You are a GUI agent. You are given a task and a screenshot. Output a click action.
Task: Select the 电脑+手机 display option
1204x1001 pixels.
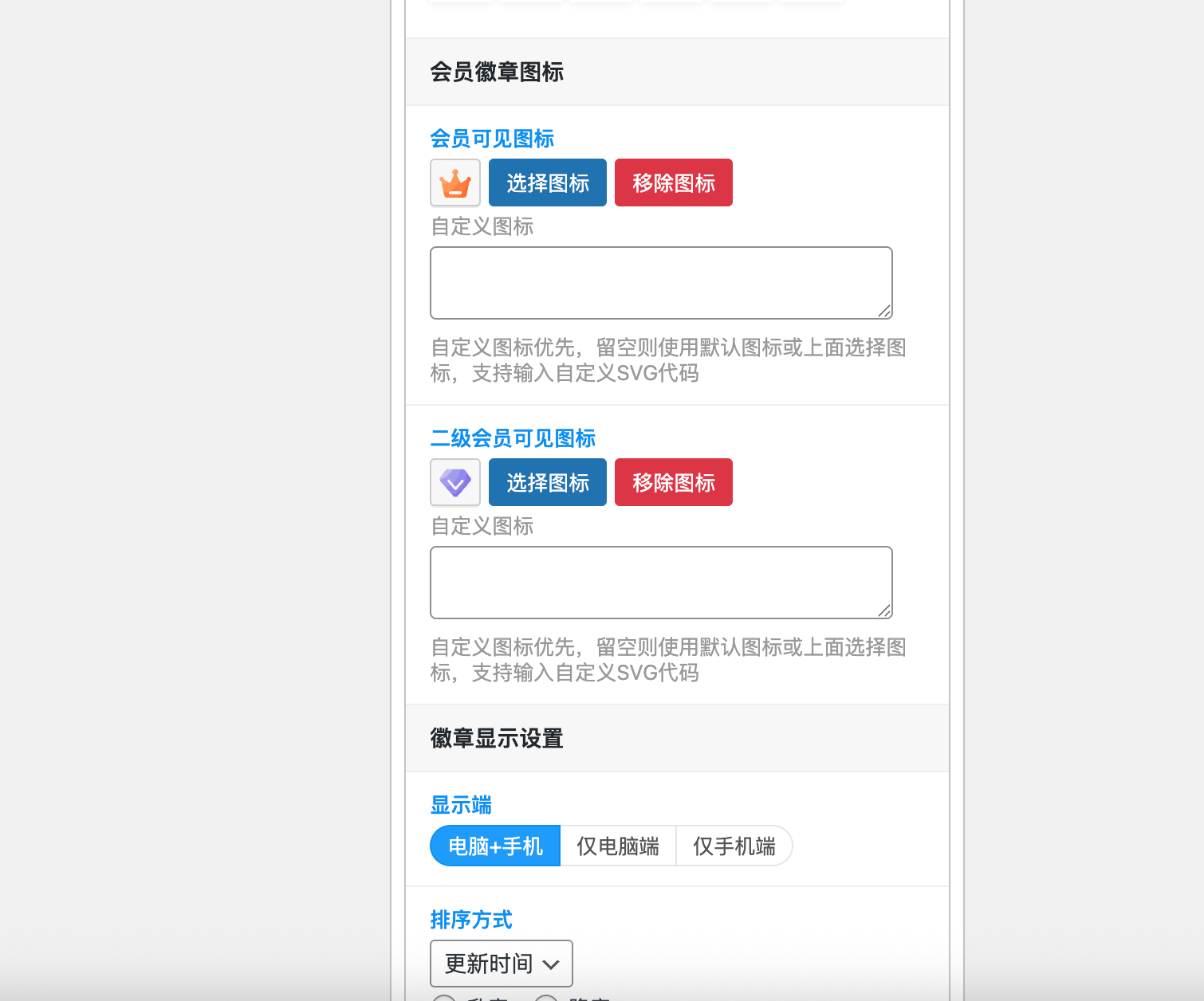click(494, 846)
